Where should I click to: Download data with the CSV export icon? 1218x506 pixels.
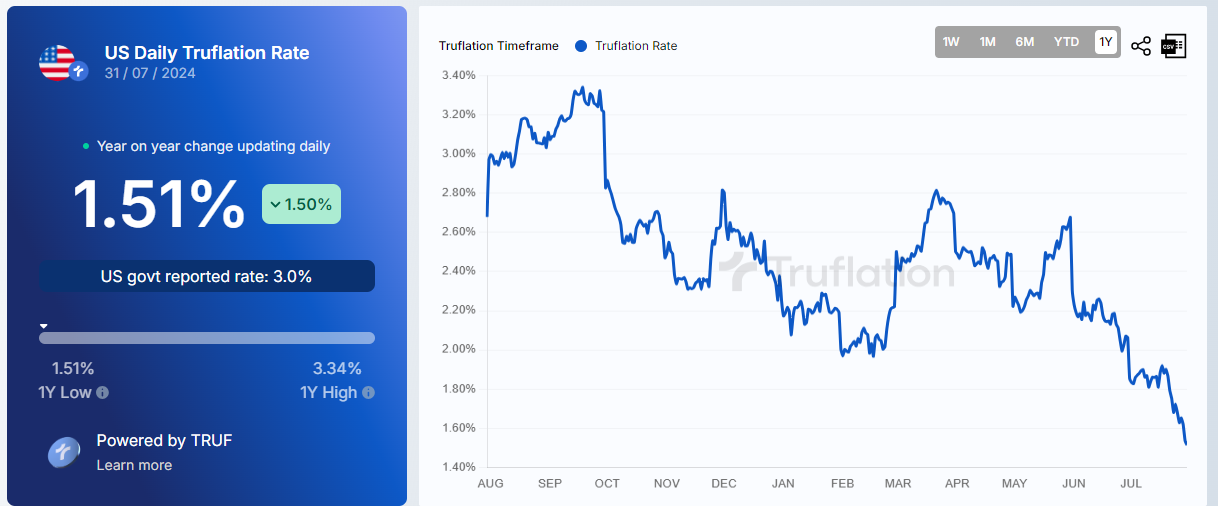tap(1173, 45)
